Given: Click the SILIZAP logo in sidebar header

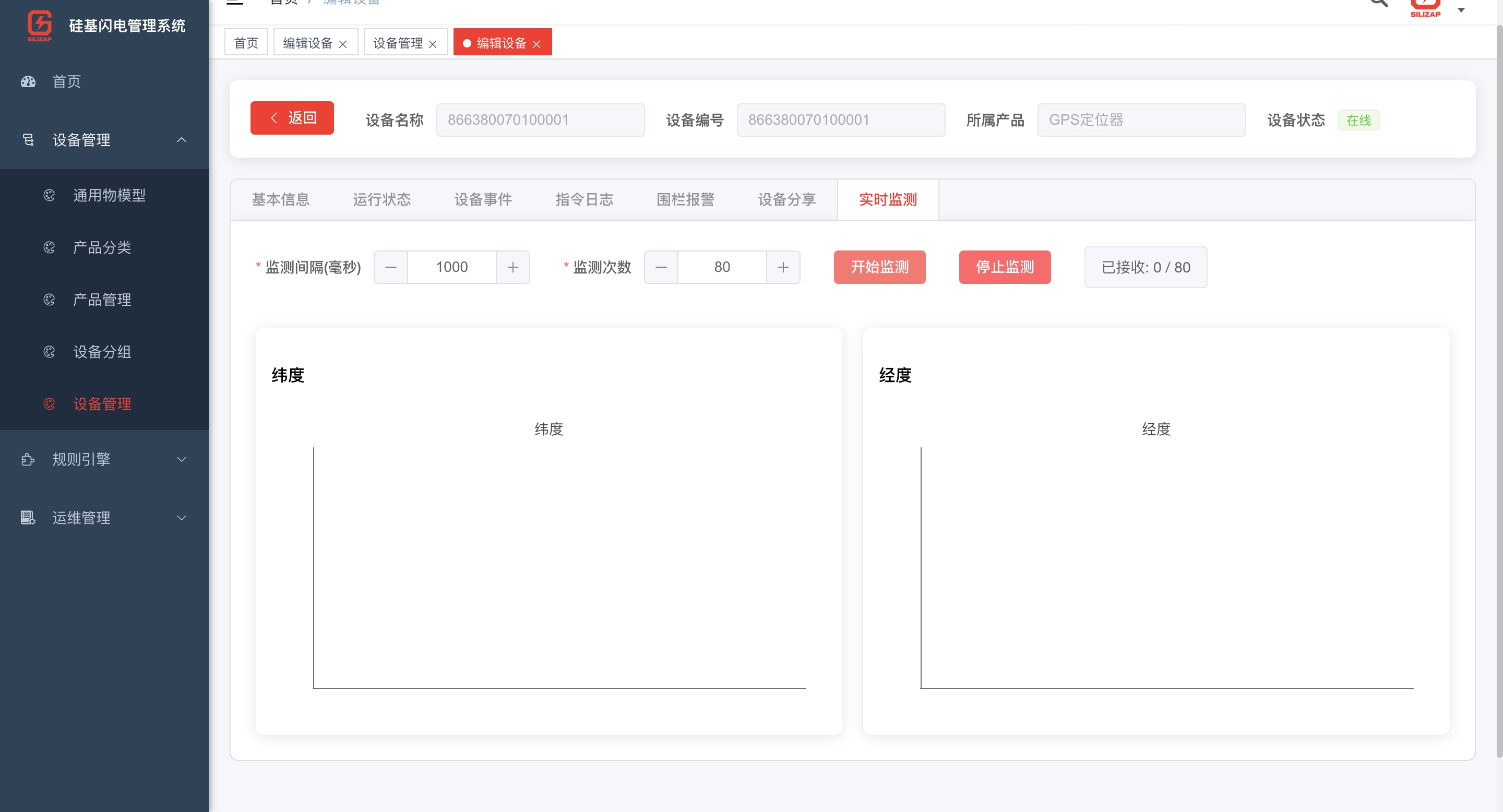Looking at the screenshot, I should [40, 26].
